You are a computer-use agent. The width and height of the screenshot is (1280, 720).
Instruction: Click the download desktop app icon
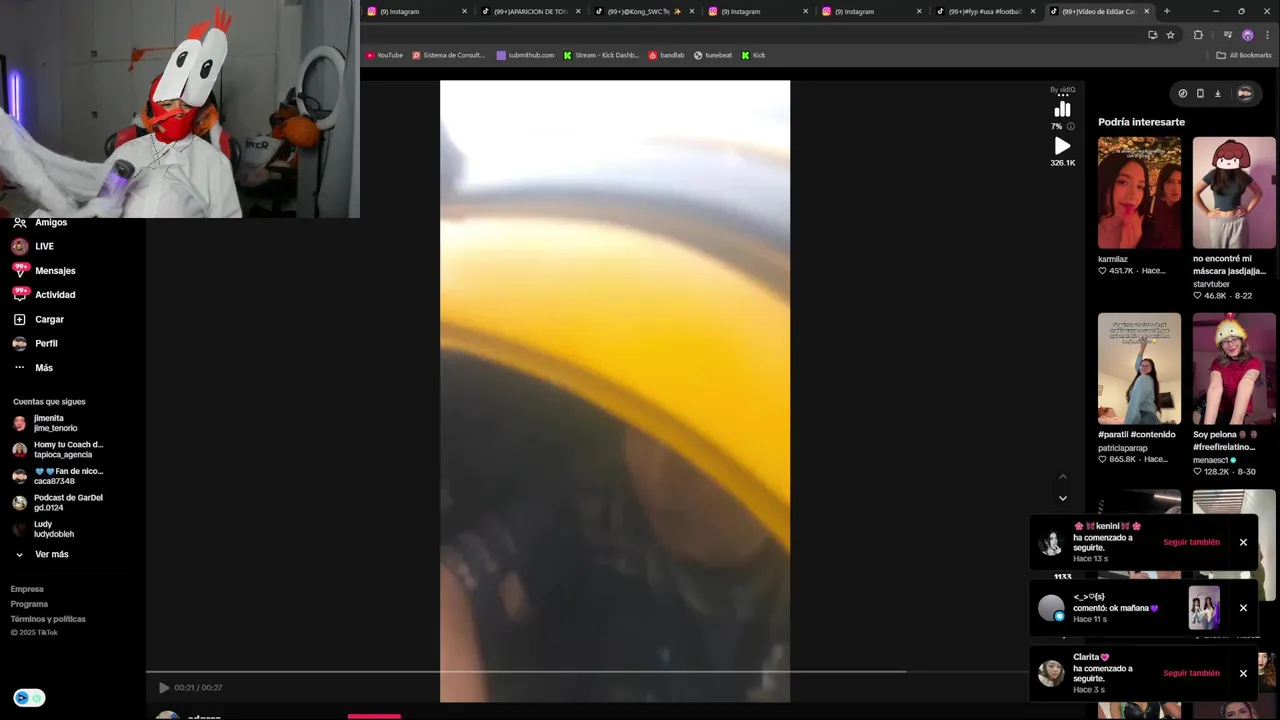coord(1218,93)
